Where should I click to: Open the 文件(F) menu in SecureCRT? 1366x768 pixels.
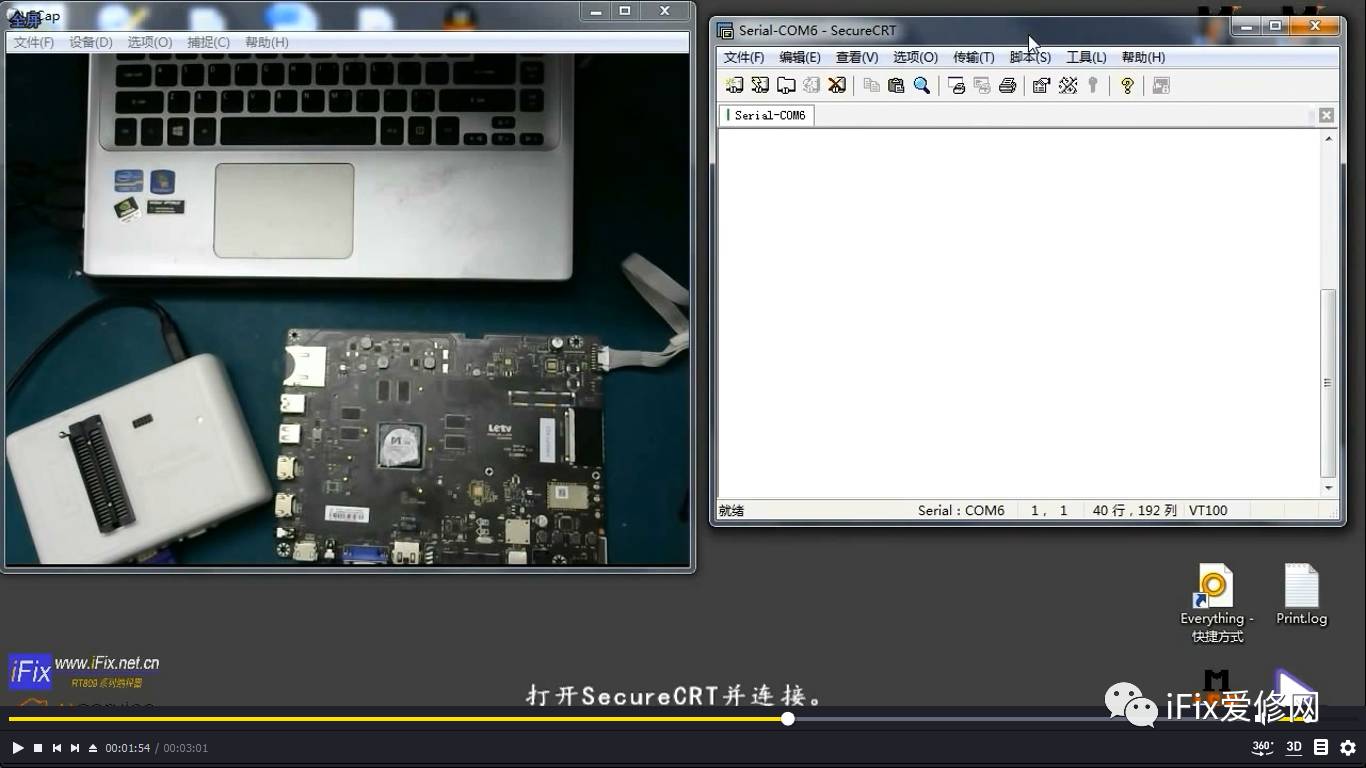[x=743, y=57]
